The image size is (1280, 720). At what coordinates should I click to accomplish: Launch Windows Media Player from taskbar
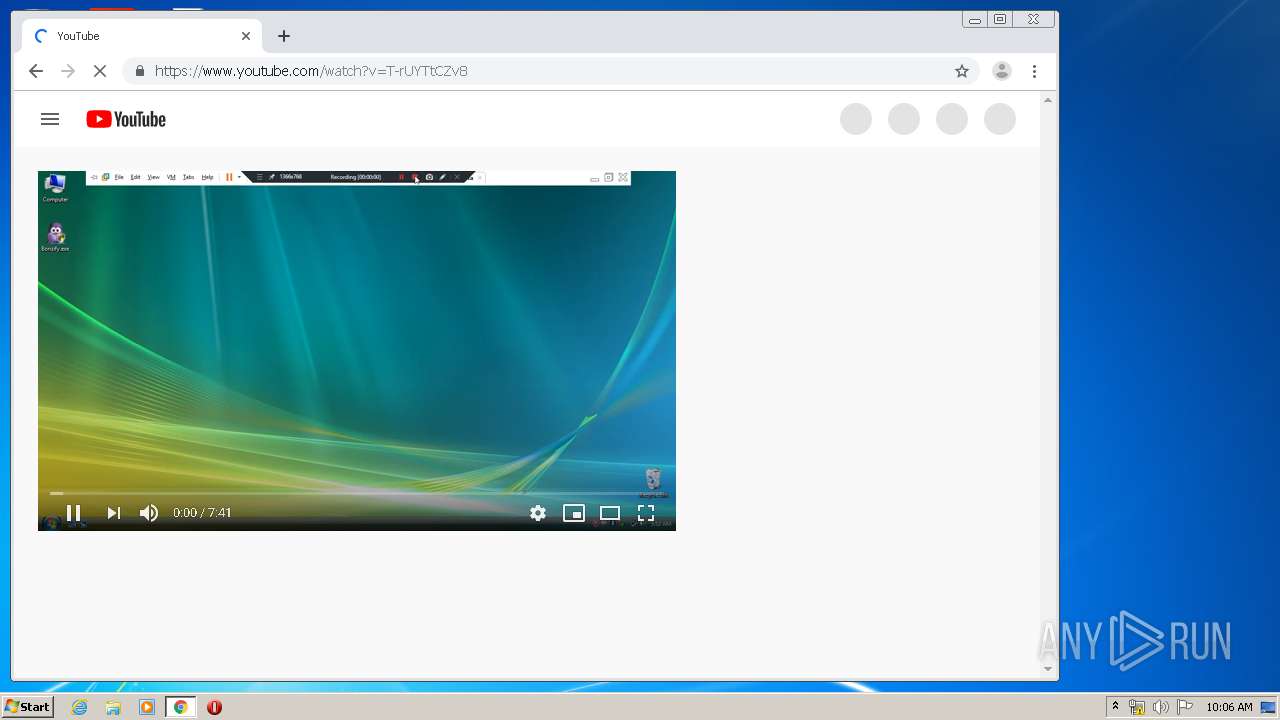pyautogui.click(x=147, y=707)
